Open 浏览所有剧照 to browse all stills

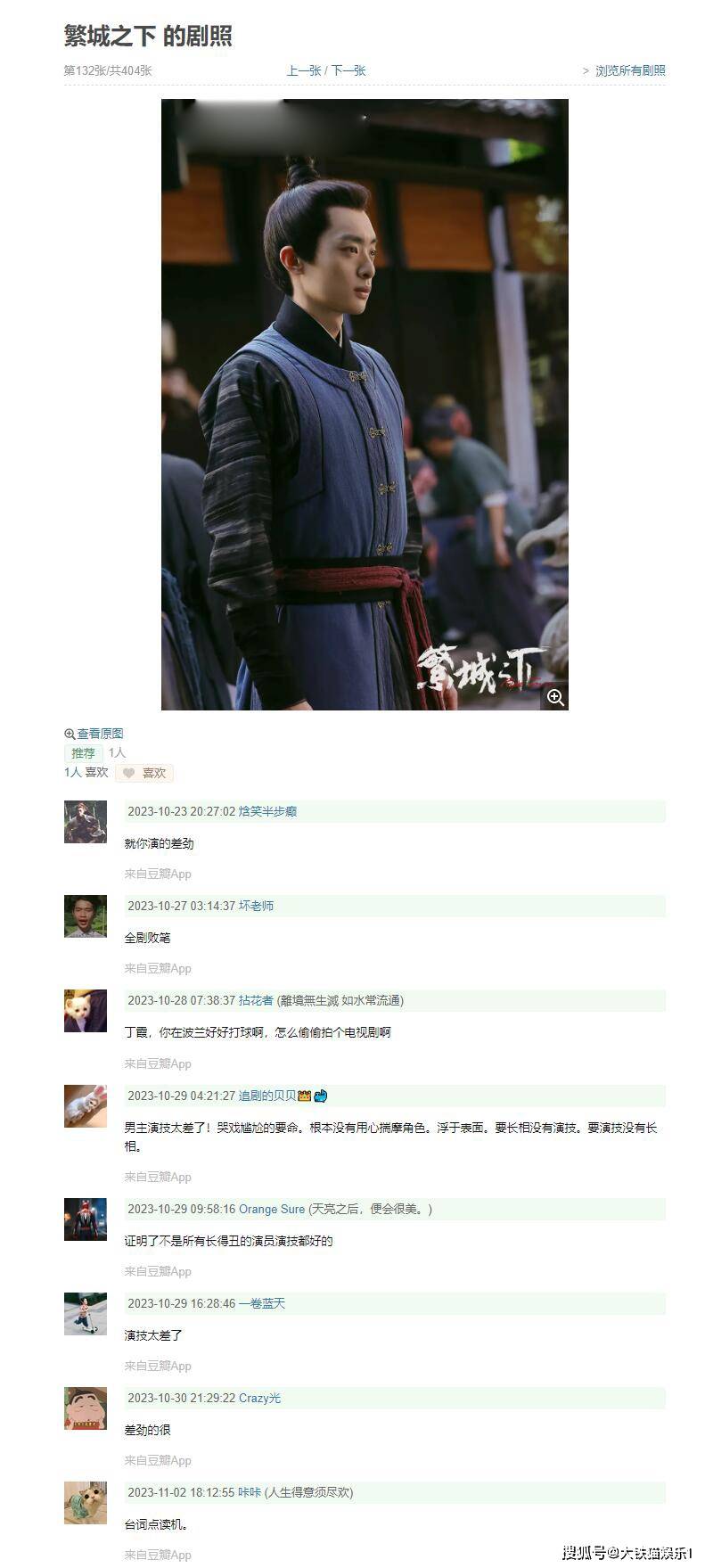pos(630,70)
